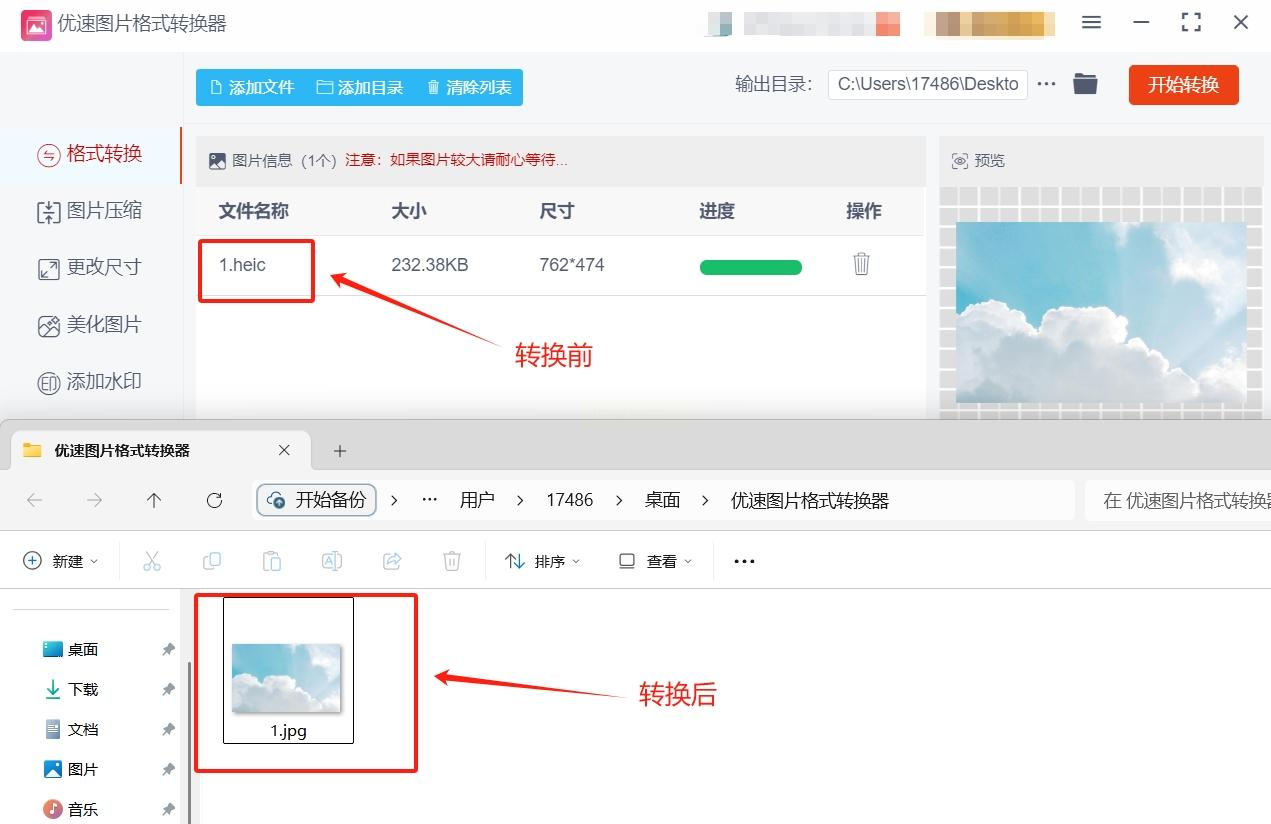1271x824 pixels.
Task: Click the Explorer cut scissors icon
Action: [x=152, y=561]
